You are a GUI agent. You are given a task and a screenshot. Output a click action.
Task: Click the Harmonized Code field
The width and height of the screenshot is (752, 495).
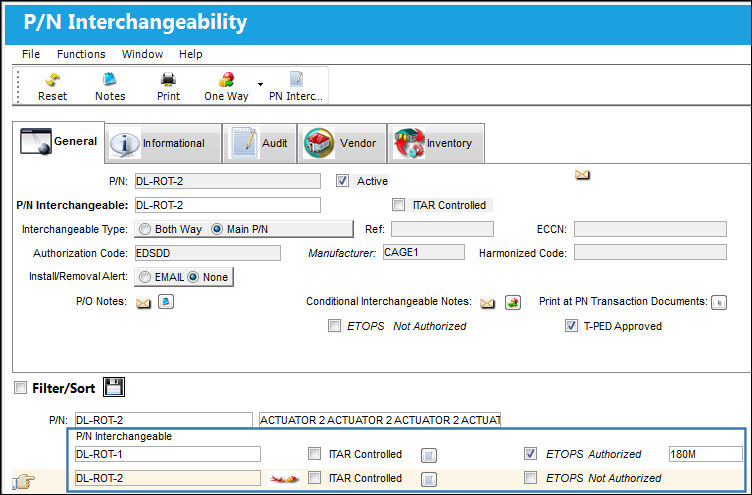(x=650, y=252)
